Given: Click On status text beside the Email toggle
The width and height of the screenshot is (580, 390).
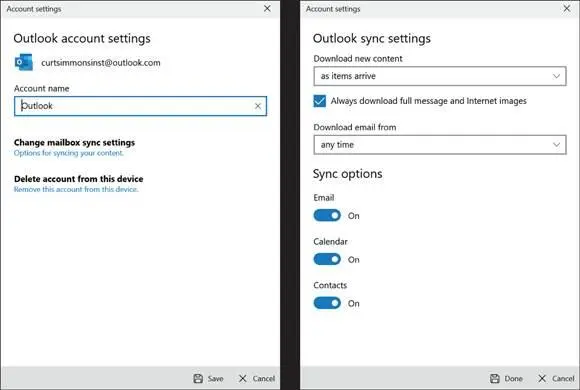Looking at the screenshot, I should coord(354,216).
